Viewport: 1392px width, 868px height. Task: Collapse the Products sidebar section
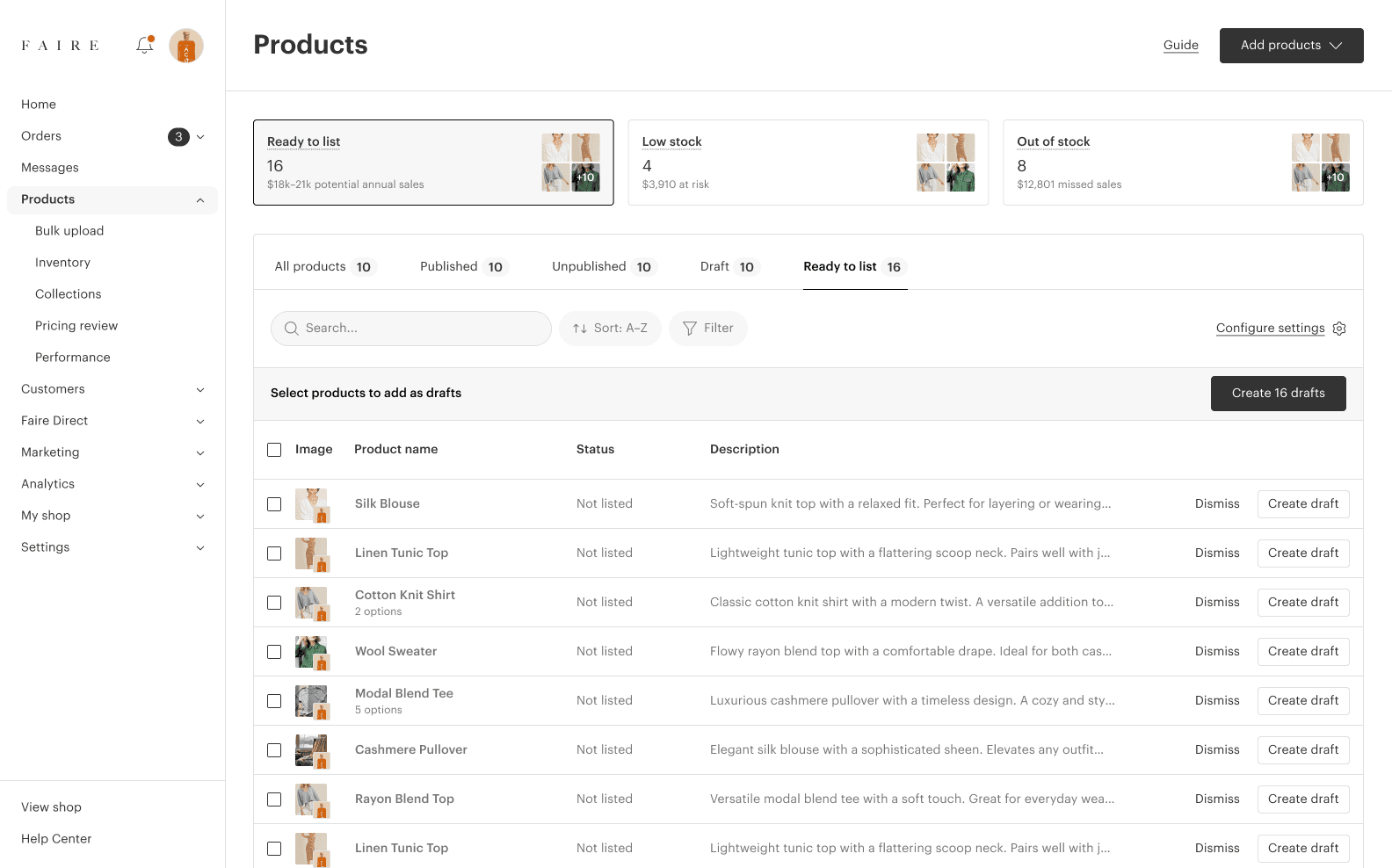(x=200, y=200)
